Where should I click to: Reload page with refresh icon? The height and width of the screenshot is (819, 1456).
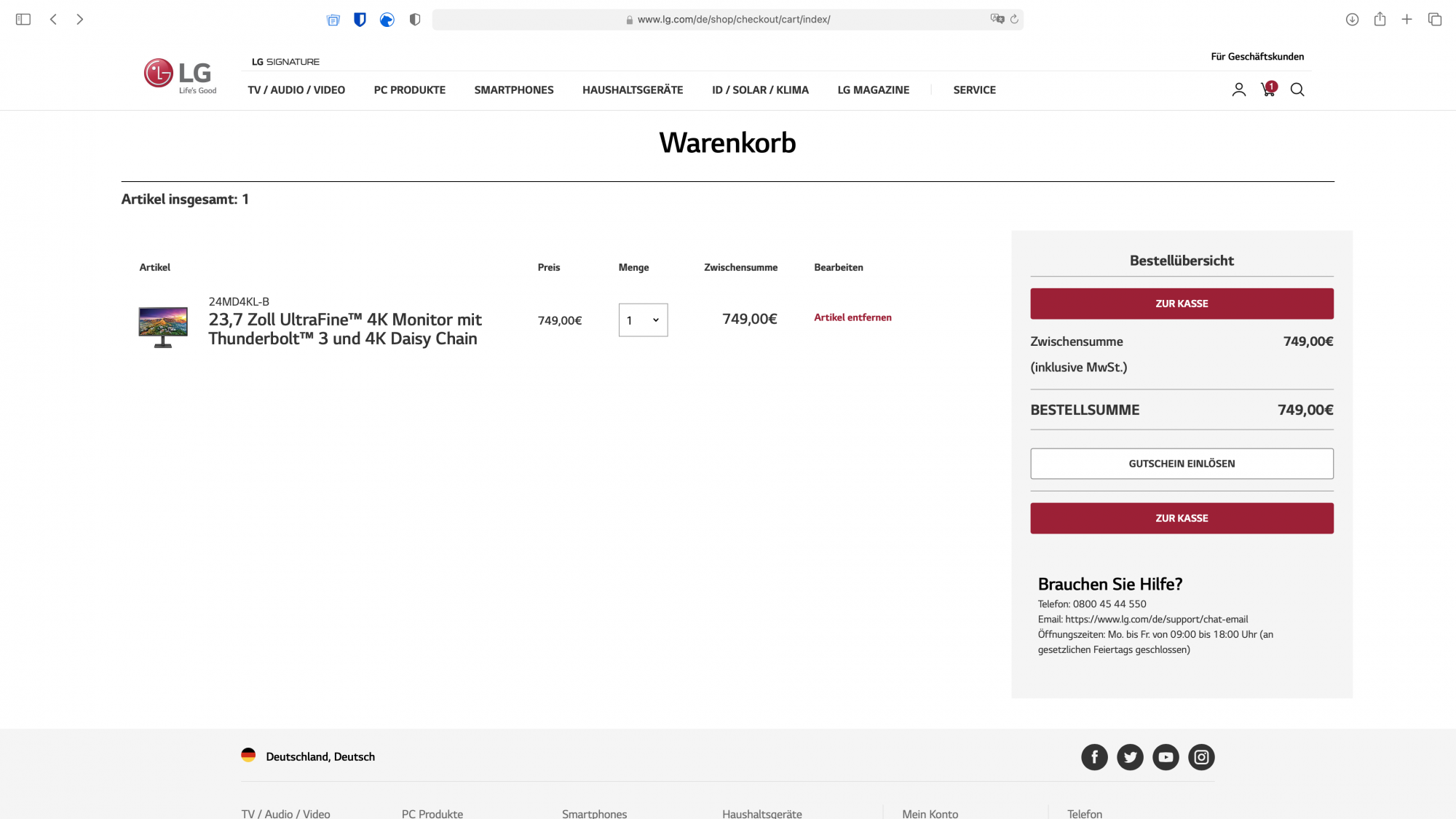click(1014, 20)
